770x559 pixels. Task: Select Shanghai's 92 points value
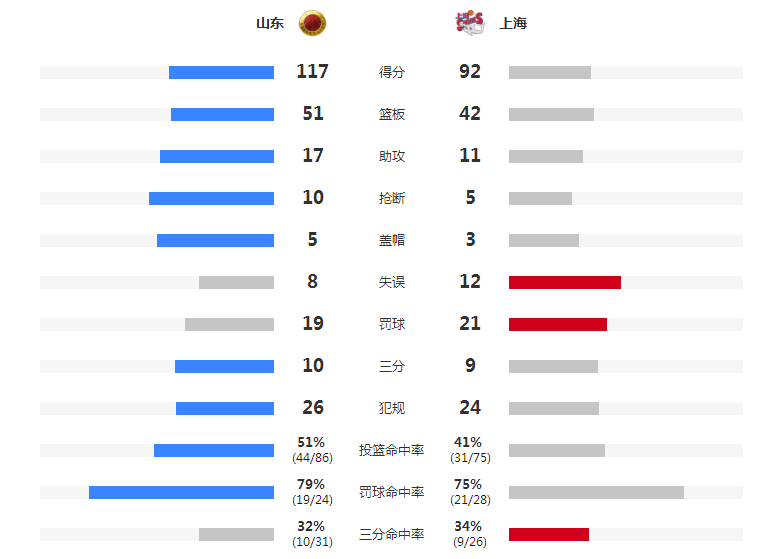[x=470, y=72]
